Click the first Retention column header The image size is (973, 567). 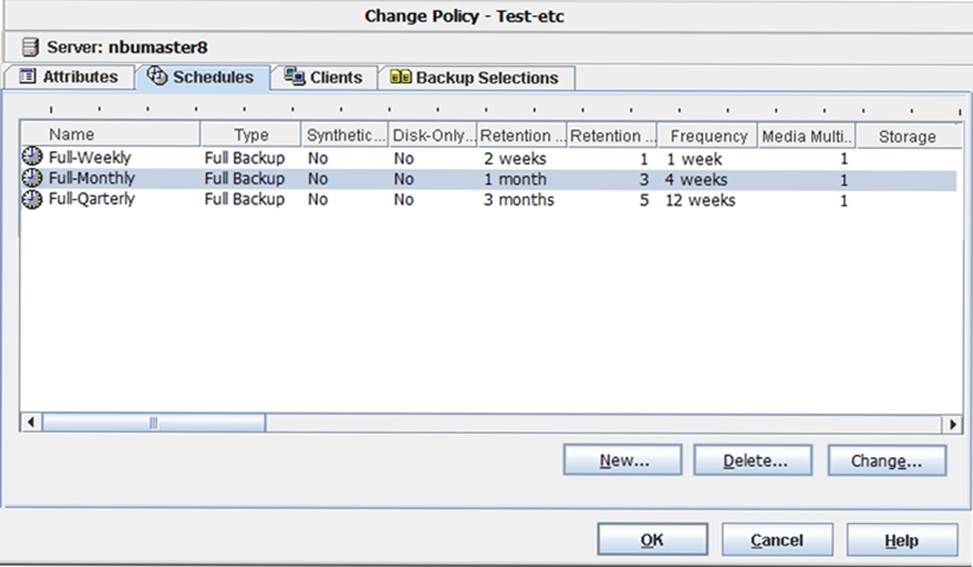click(522, 135)
